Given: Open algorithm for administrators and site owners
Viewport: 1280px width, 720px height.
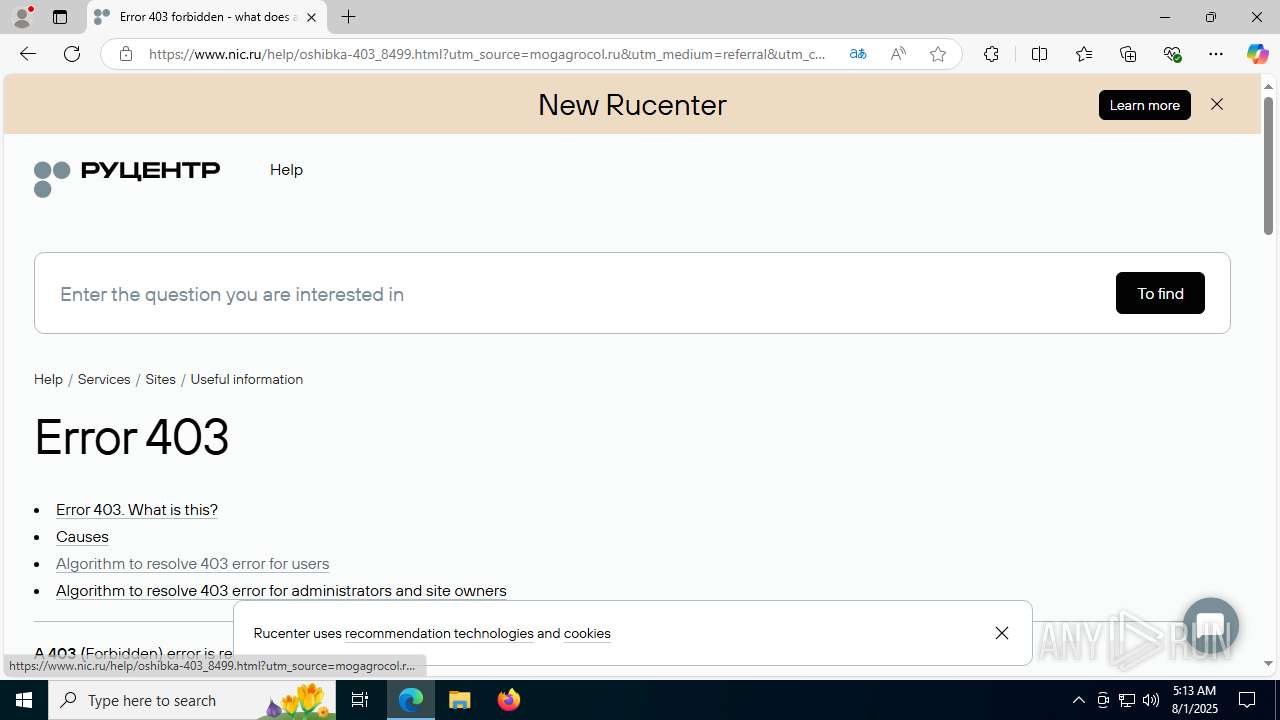Looking at the screenshot, I should click(x=281, y=590).
